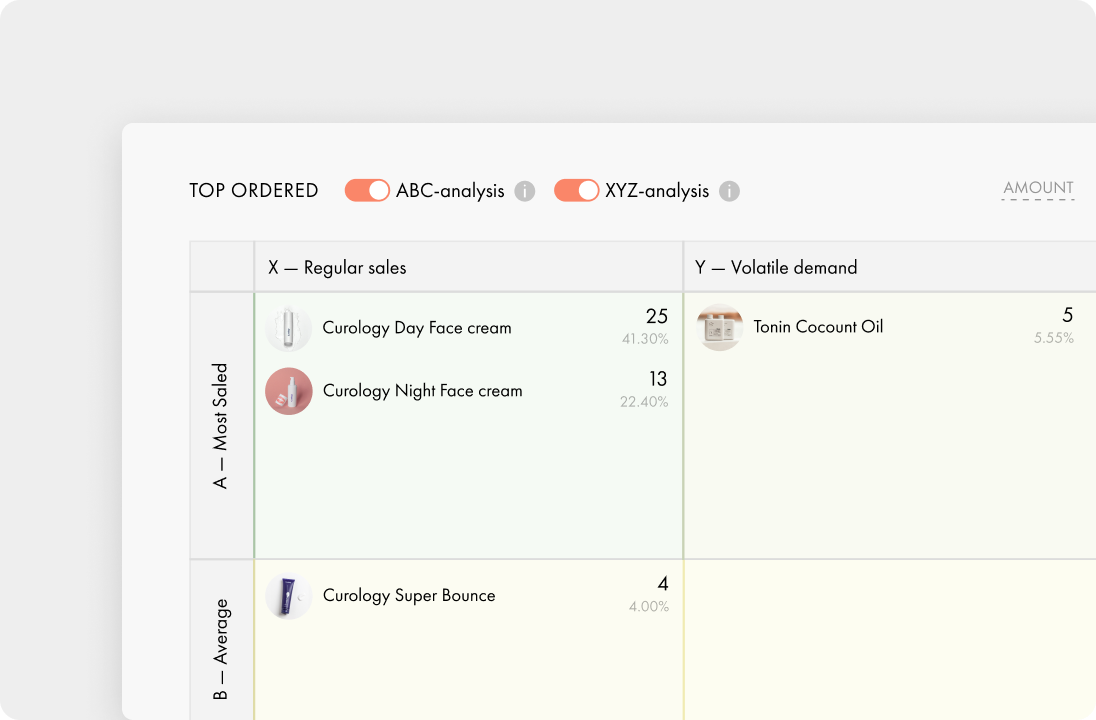Click the info icon beside ABC-analysis

click(525, 191)
